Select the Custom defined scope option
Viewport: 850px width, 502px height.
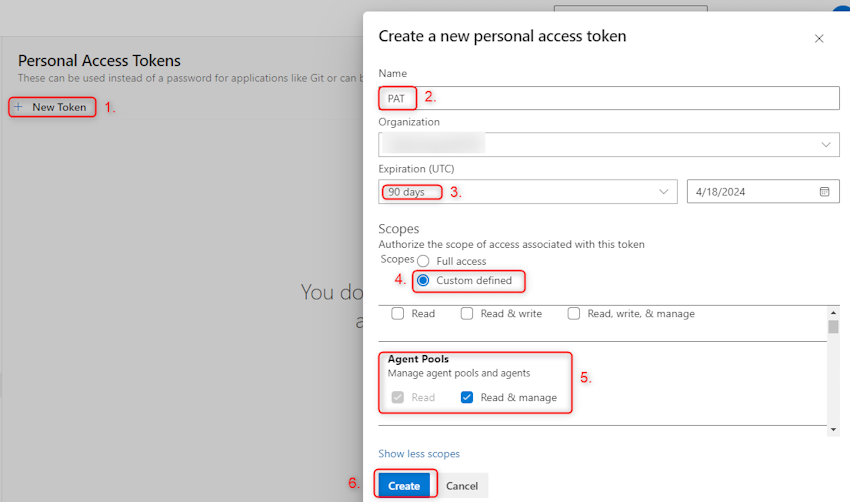pyautogui.click(x=423, y=281)
